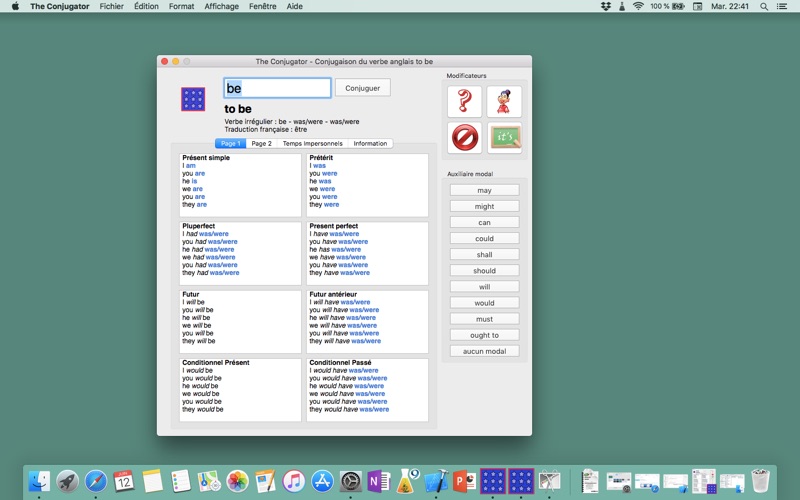Open Finder from the dock
Image resolution: width=800 pixels, height=500 pixels.
coord(39,481)
